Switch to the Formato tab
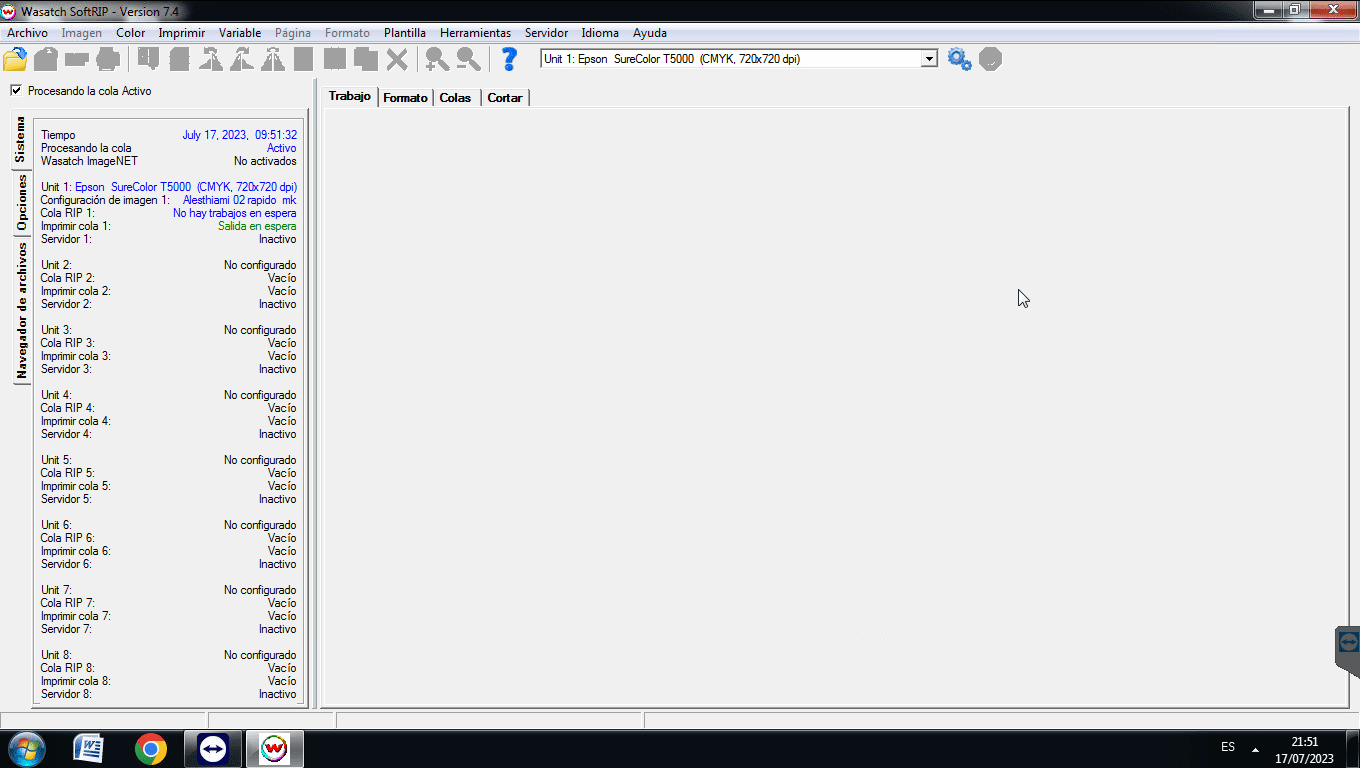The height and width of the screenshot is (768, 1360). coord(405,98)
